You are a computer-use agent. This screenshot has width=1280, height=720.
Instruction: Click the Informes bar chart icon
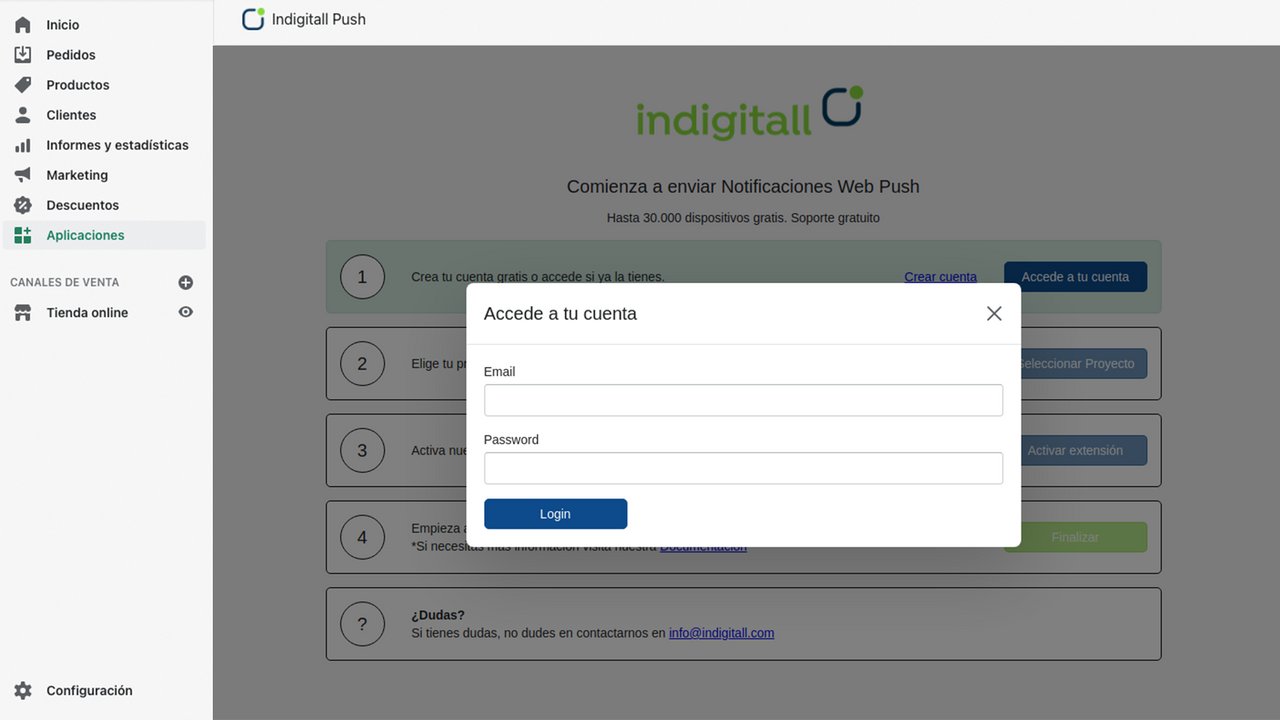(23, 145)
